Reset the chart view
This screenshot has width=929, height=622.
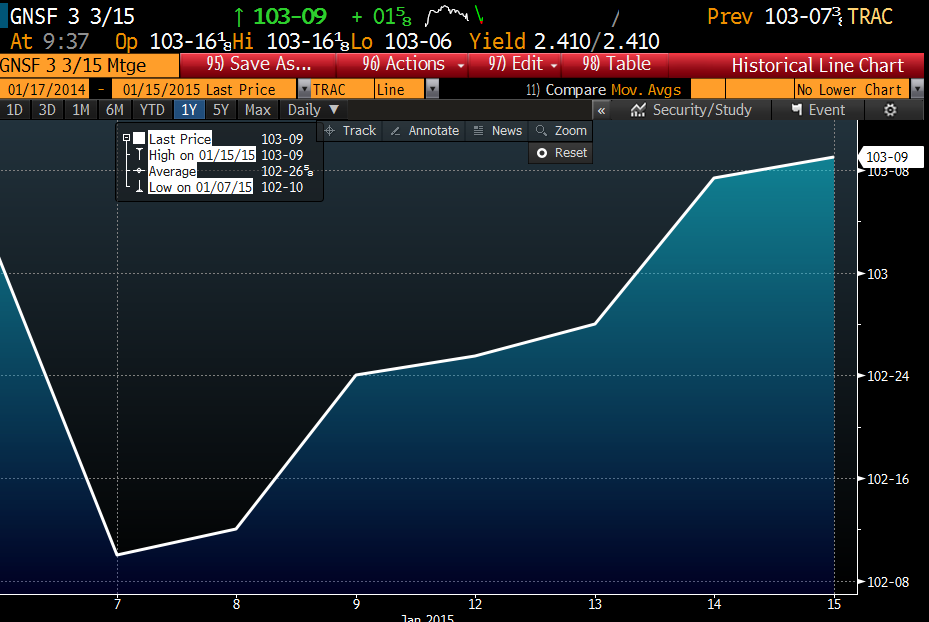[x=560, y=153]
